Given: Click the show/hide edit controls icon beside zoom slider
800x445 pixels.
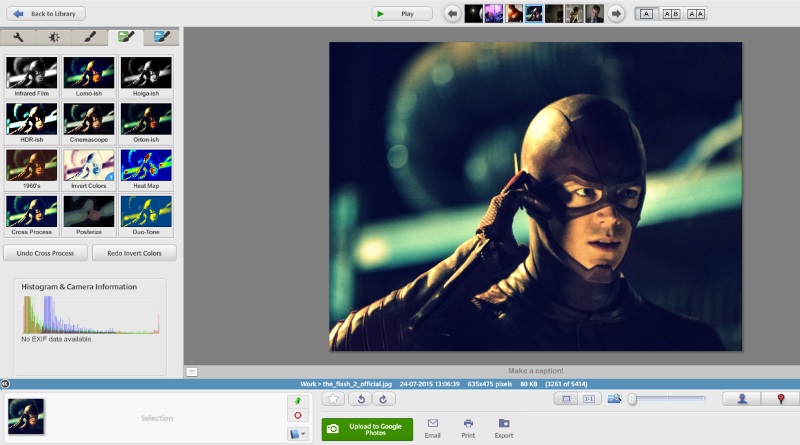Looking at the screenshot, I should [614, 399].
